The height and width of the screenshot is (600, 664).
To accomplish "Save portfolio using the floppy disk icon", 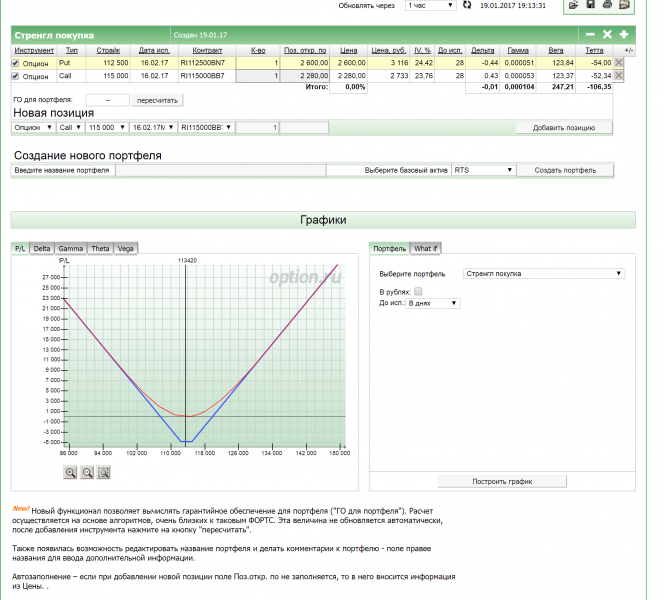I will pos(590,5).
